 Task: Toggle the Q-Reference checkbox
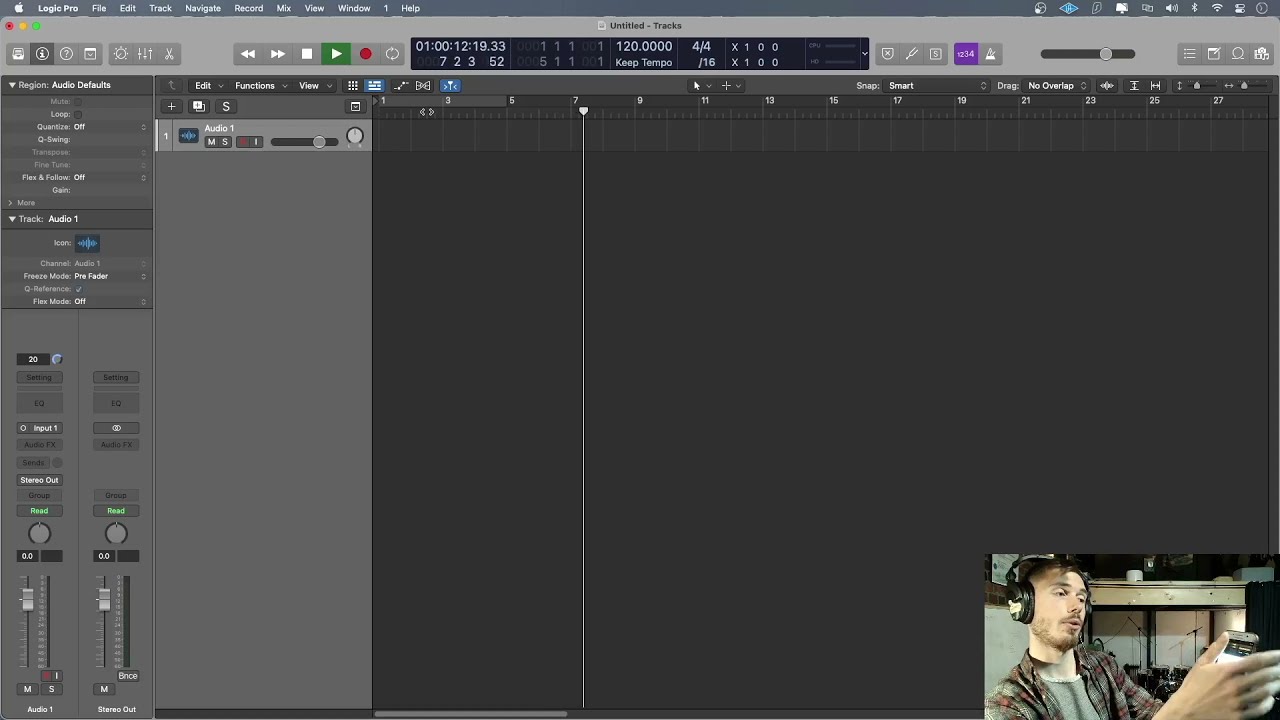[x=78, y=289]
